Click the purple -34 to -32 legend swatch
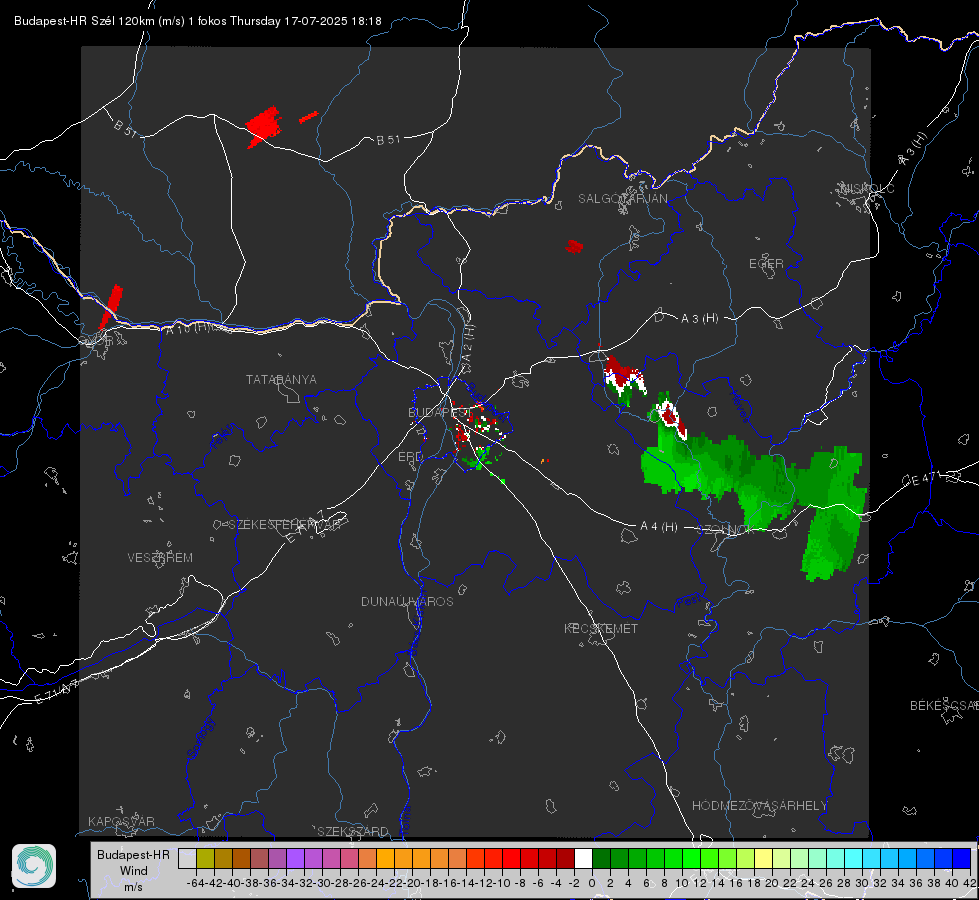The height and width of the screenshot is (900, 979). 295,858
